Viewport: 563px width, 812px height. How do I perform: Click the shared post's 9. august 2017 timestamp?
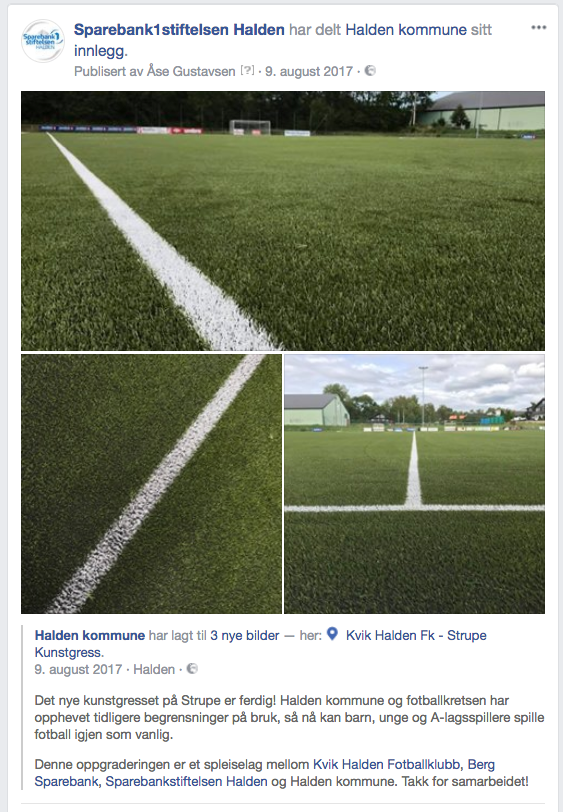pyautogui.click(x=78, y=669)
